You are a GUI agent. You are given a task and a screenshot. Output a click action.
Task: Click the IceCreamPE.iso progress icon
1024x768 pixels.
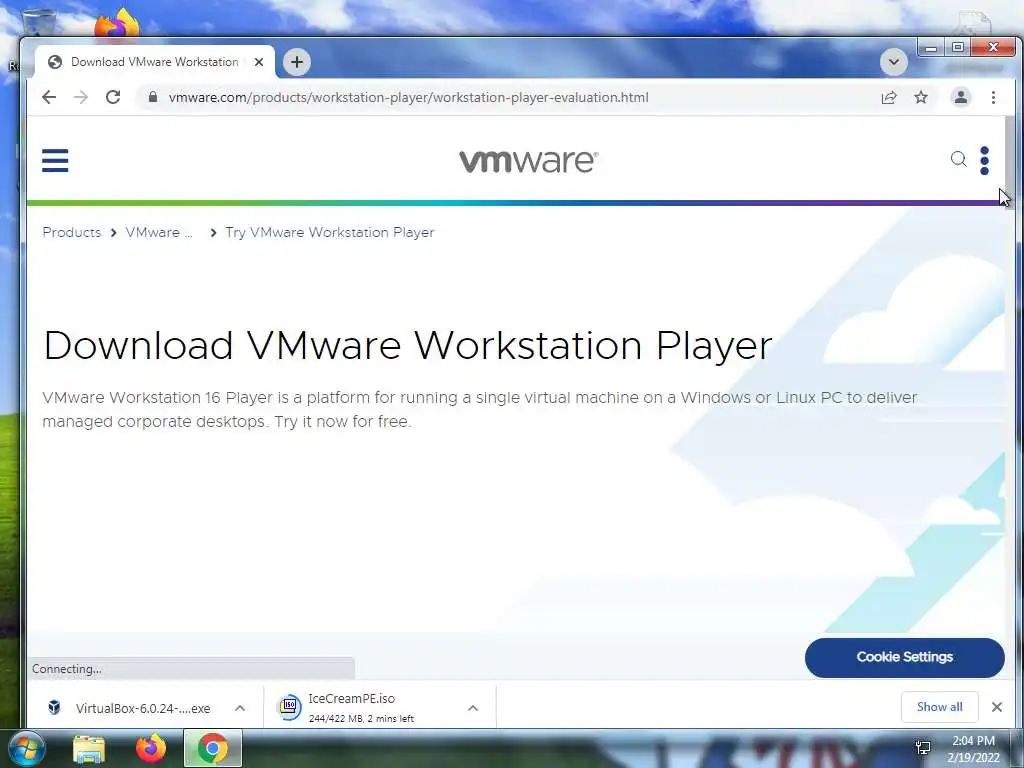[290, 707]
